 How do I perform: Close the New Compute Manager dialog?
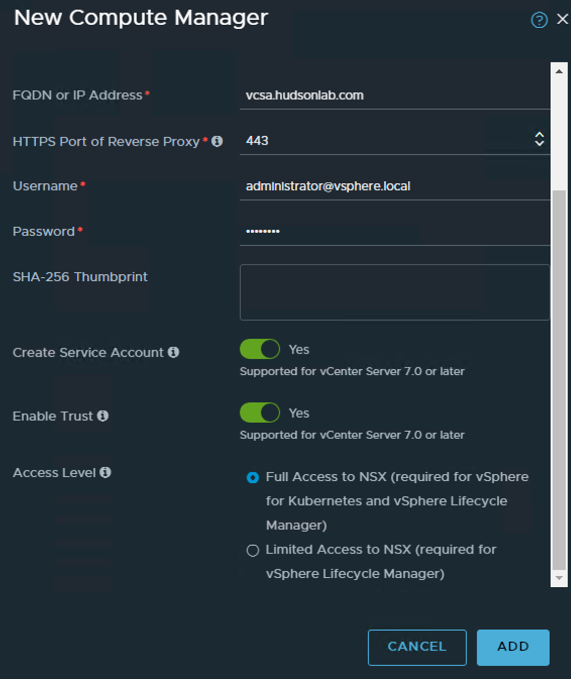[562, 19]
